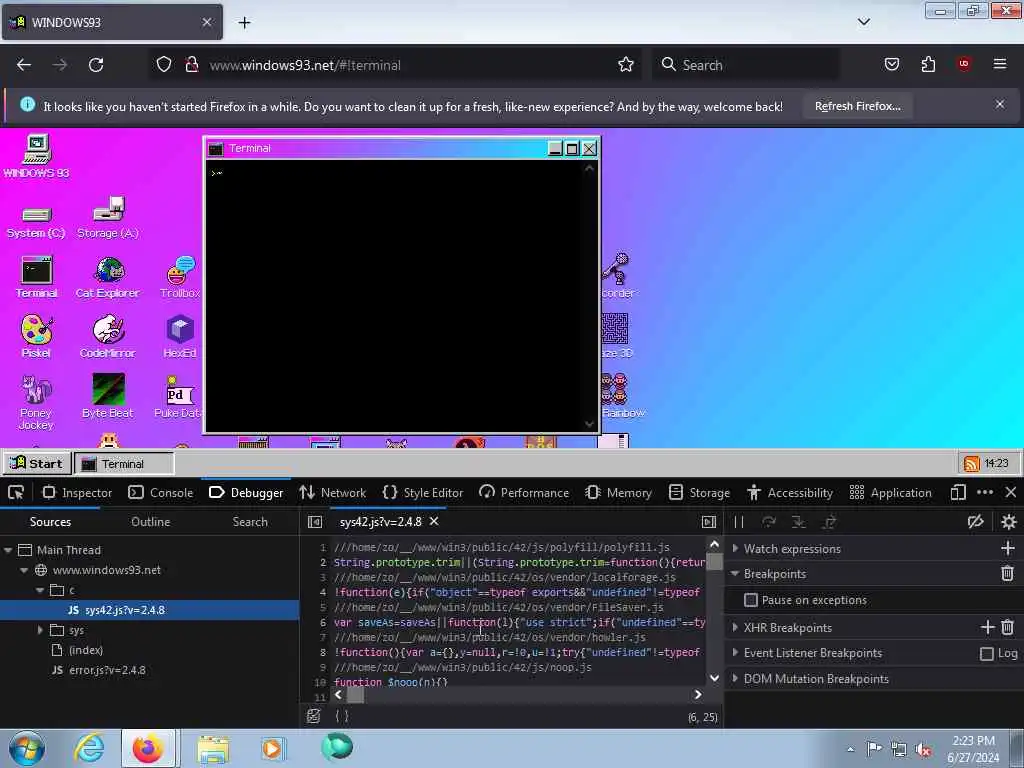Image resolution: width=1024 pixels, height=768 pixels.
Task: Switch to the Inspector devtools tab
Action: tap(78, 492)
